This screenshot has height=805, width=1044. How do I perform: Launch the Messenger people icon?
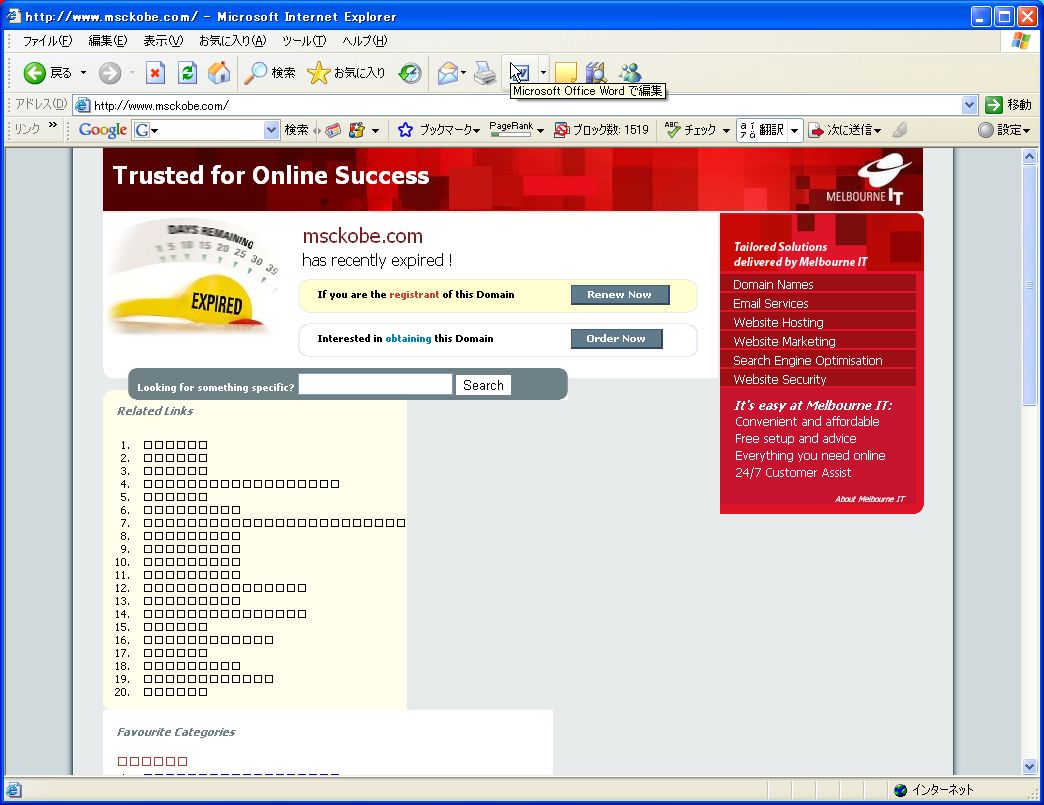(630, 72)
